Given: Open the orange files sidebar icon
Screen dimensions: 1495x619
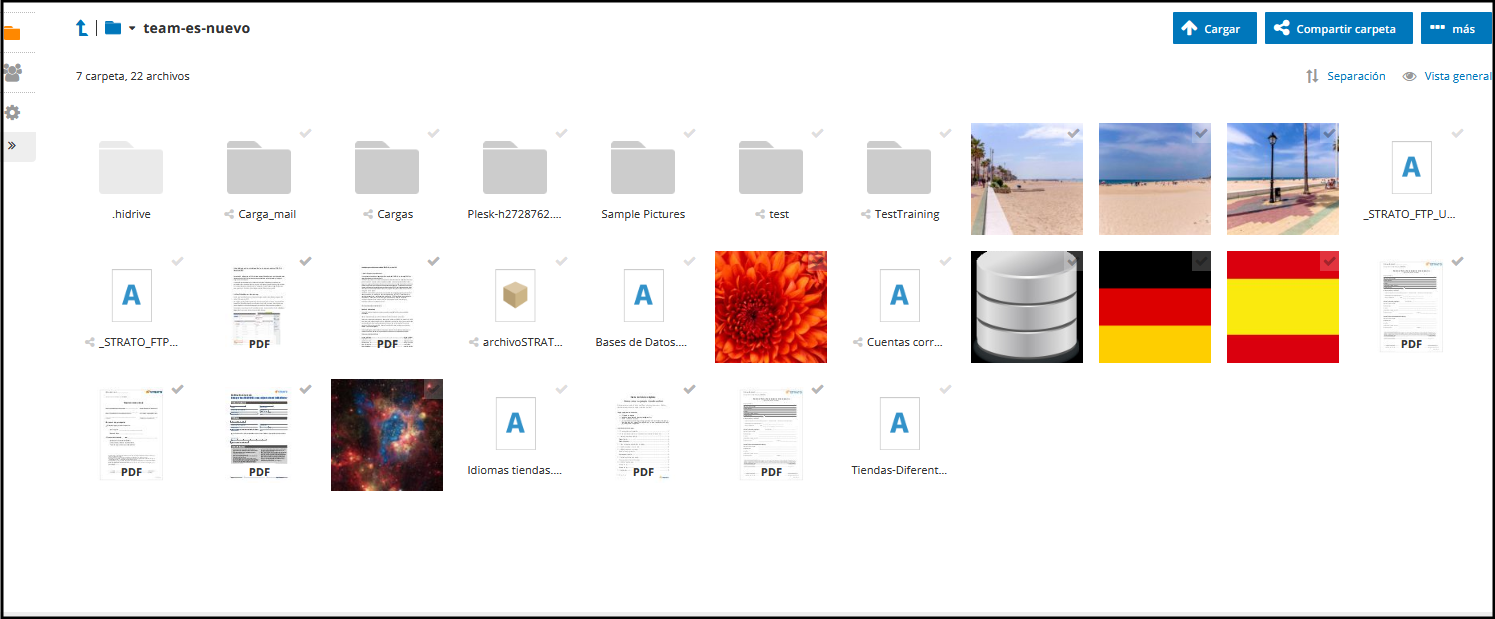Looking at the screenshot, I should pyautogui.click(x=13, y=33).
